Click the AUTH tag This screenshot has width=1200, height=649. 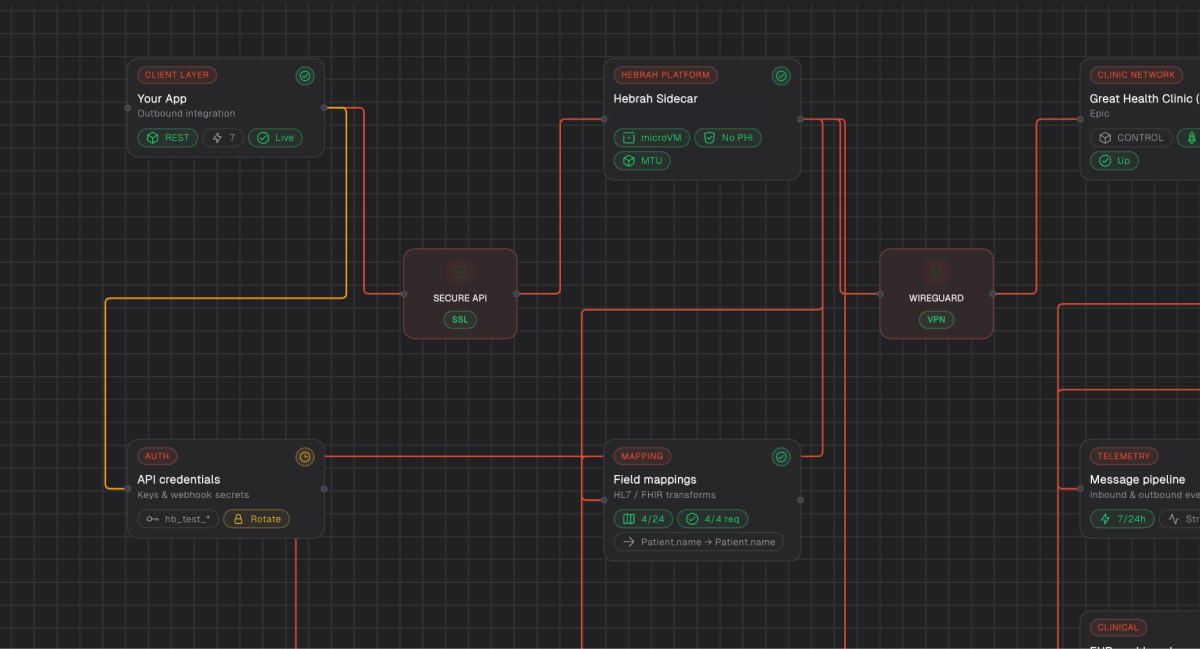[157, 456]
